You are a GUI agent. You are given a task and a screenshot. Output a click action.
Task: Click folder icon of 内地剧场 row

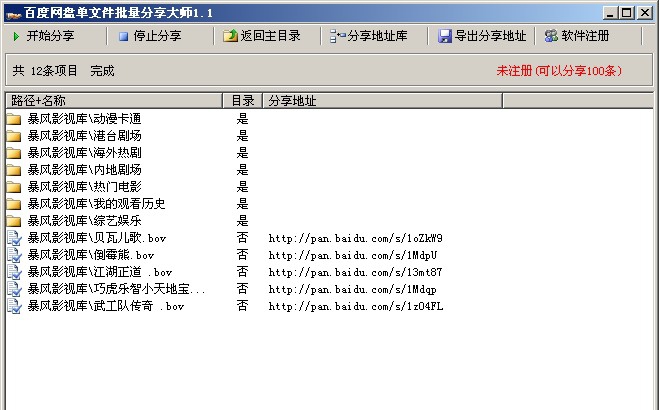pyautogui.click(x=14, y=170)
